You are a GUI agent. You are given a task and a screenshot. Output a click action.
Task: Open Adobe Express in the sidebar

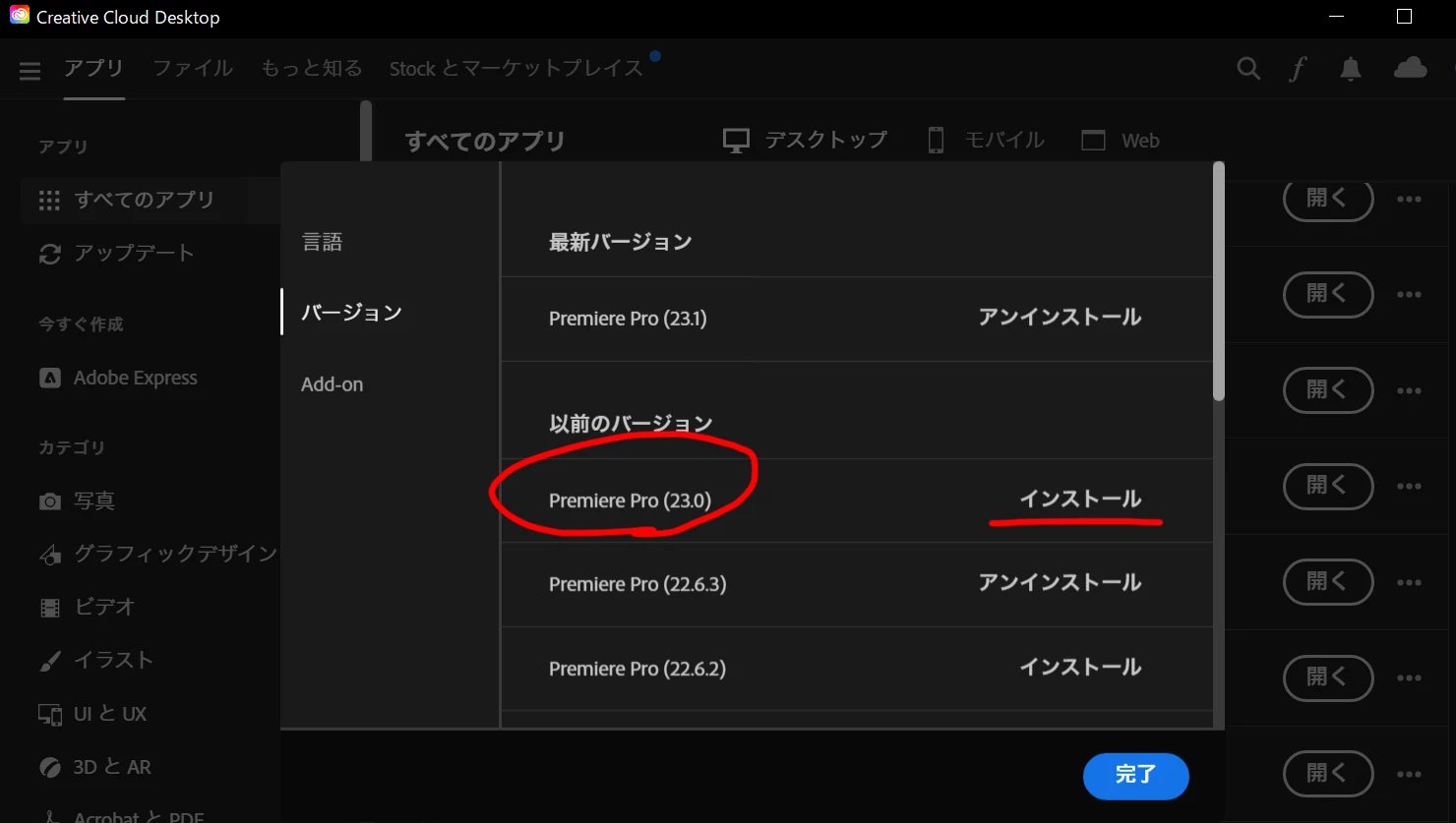click(x=135, y=378)
